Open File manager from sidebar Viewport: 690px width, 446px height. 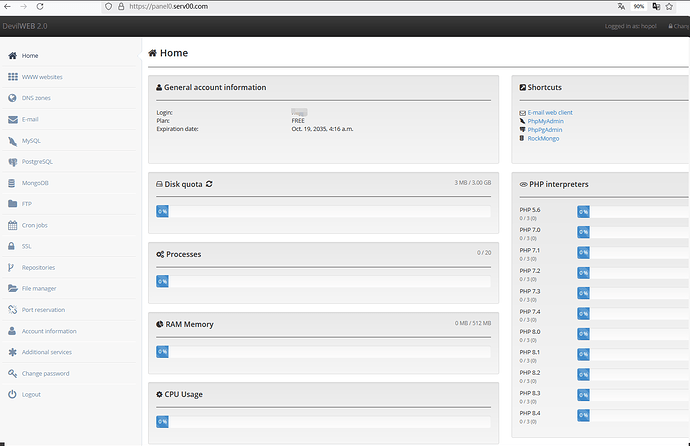click(39, 289)
